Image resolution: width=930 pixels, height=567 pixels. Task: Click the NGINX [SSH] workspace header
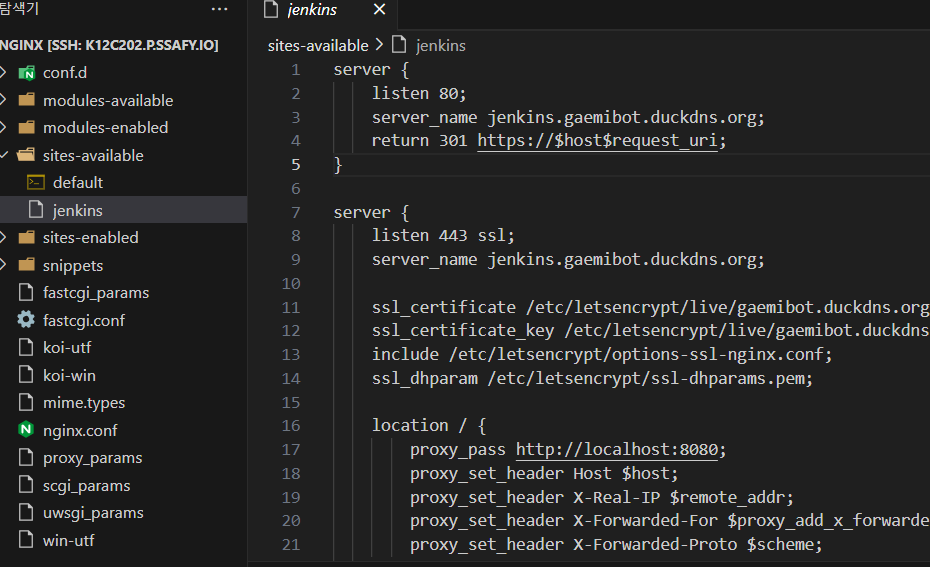click(x=109, y=45)
